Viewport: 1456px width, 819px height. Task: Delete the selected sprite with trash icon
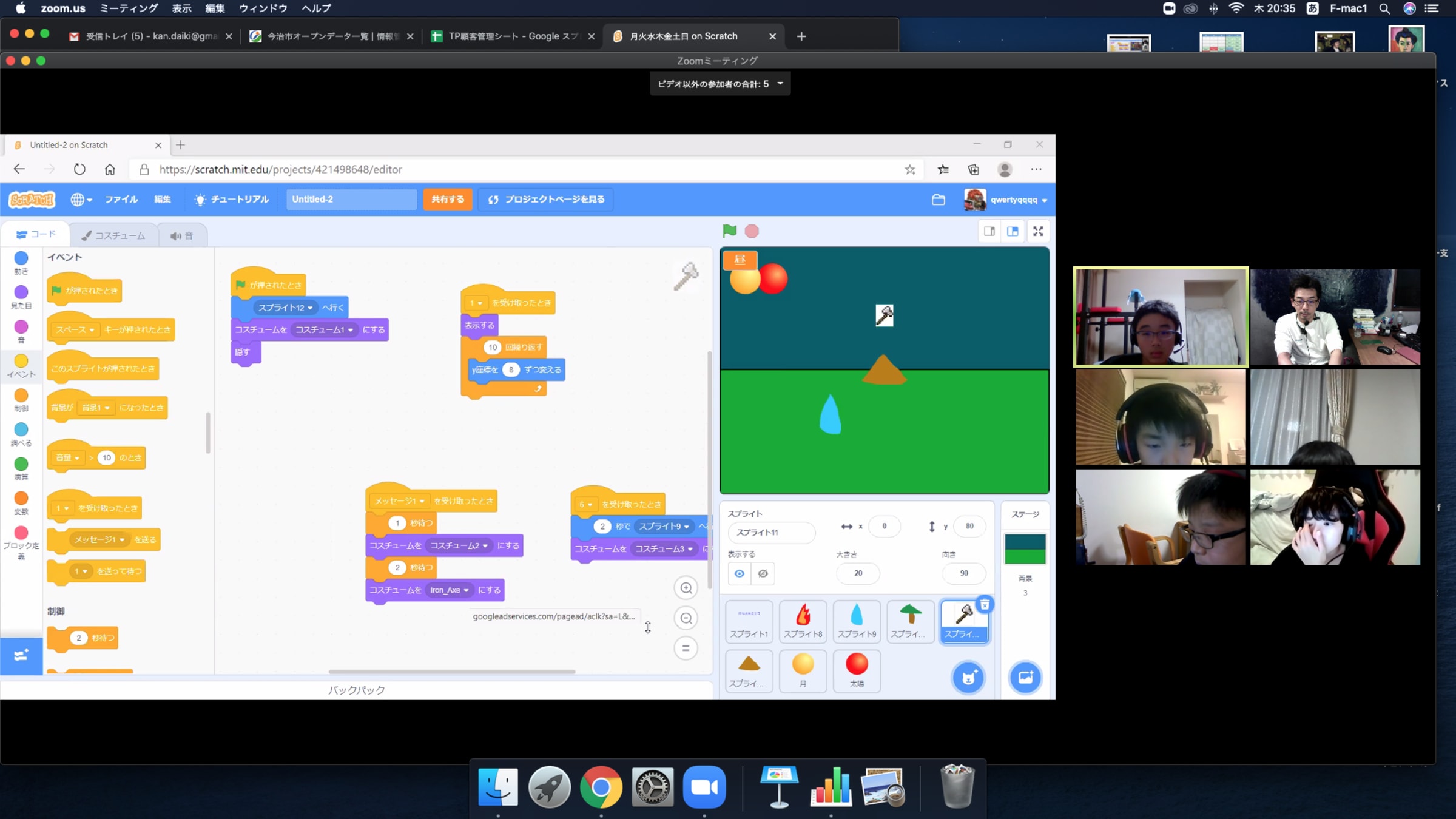[985, 605]
